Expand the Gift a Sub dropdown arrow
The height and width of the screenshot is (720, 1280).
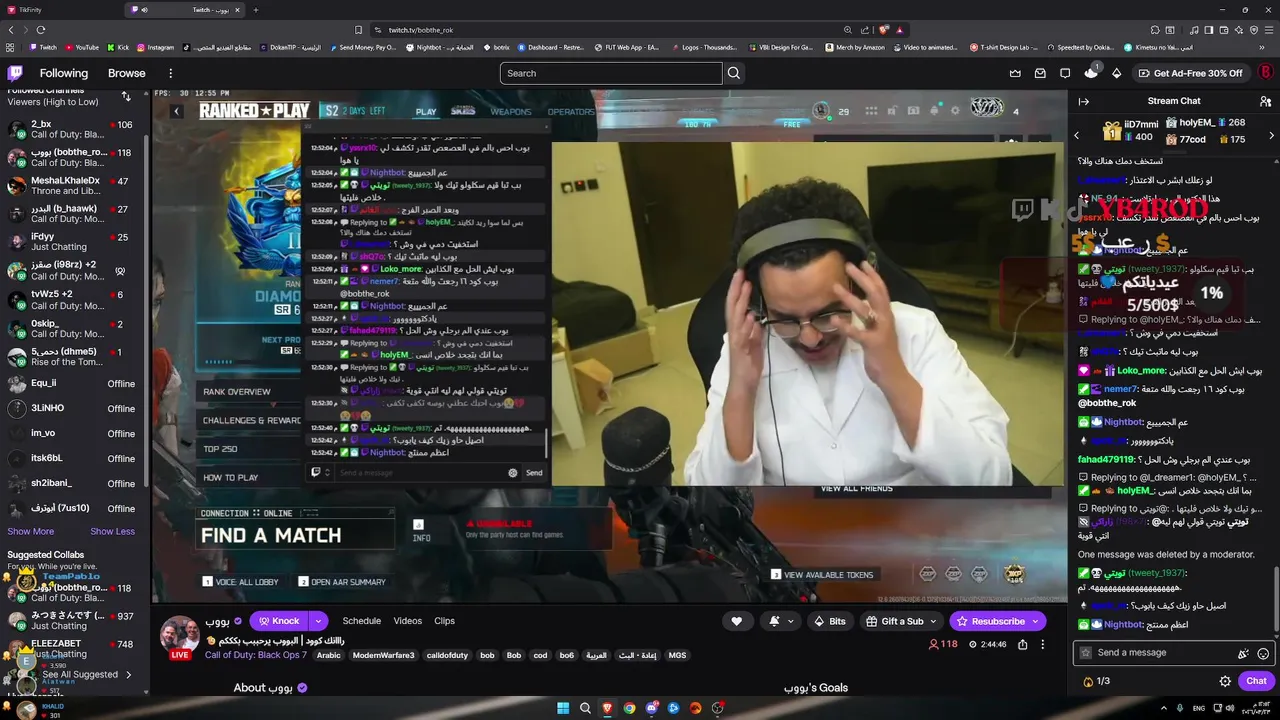pos(934,621)
